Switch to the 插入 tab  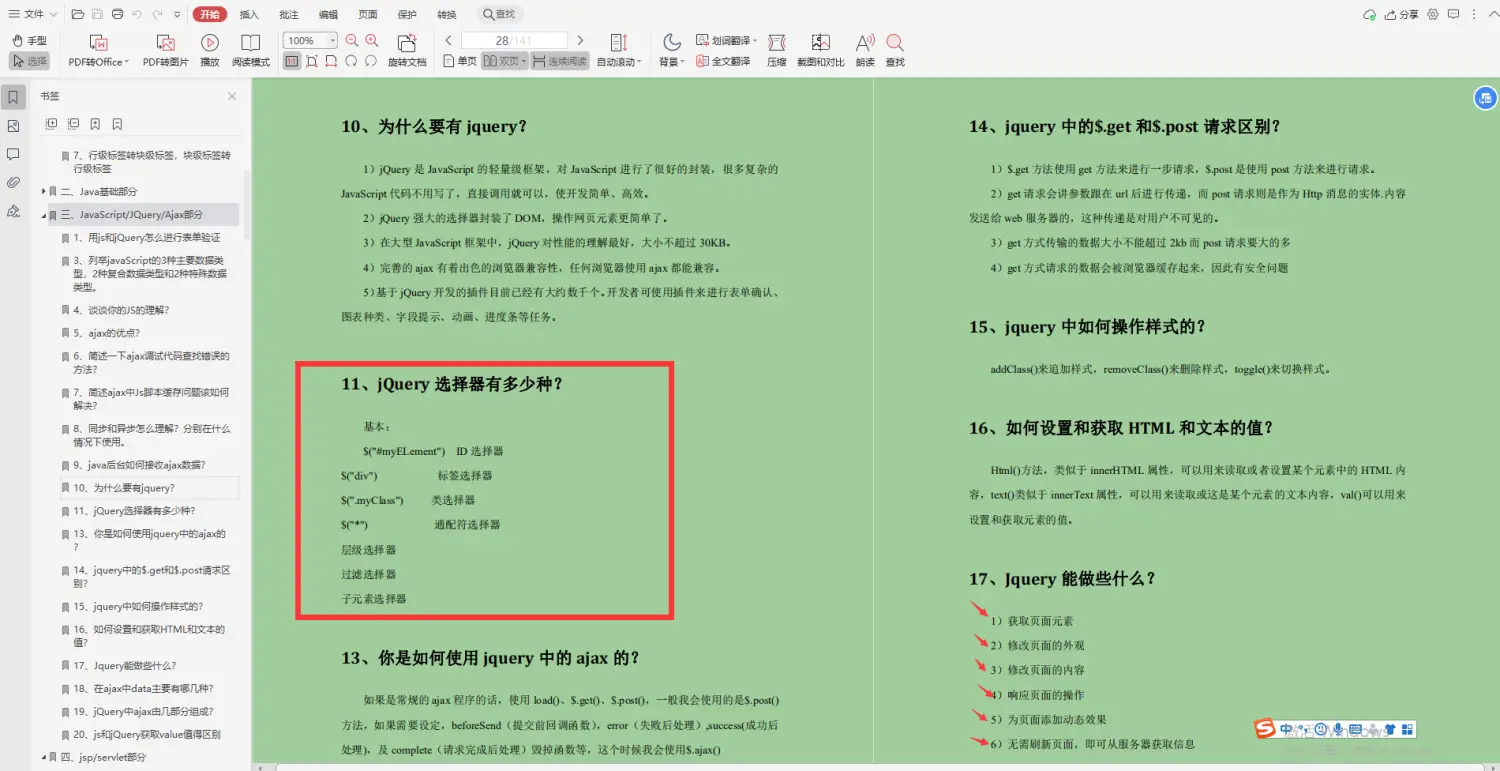click(x=249, y=14)
